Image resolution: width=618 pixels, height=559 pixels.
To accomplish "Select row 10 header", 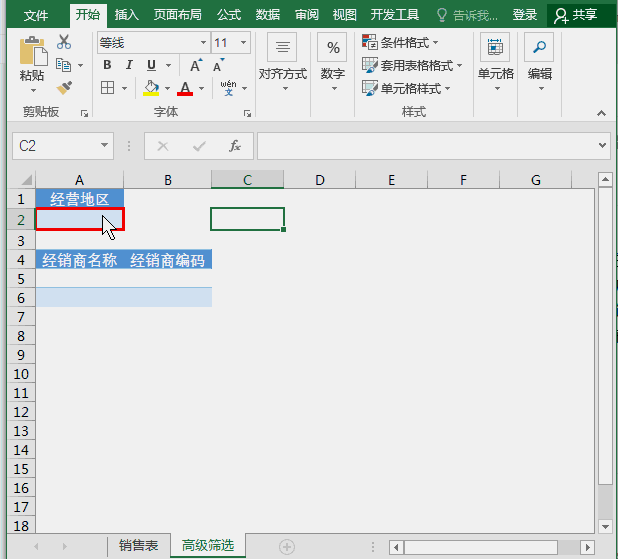I will coord(21,374).
